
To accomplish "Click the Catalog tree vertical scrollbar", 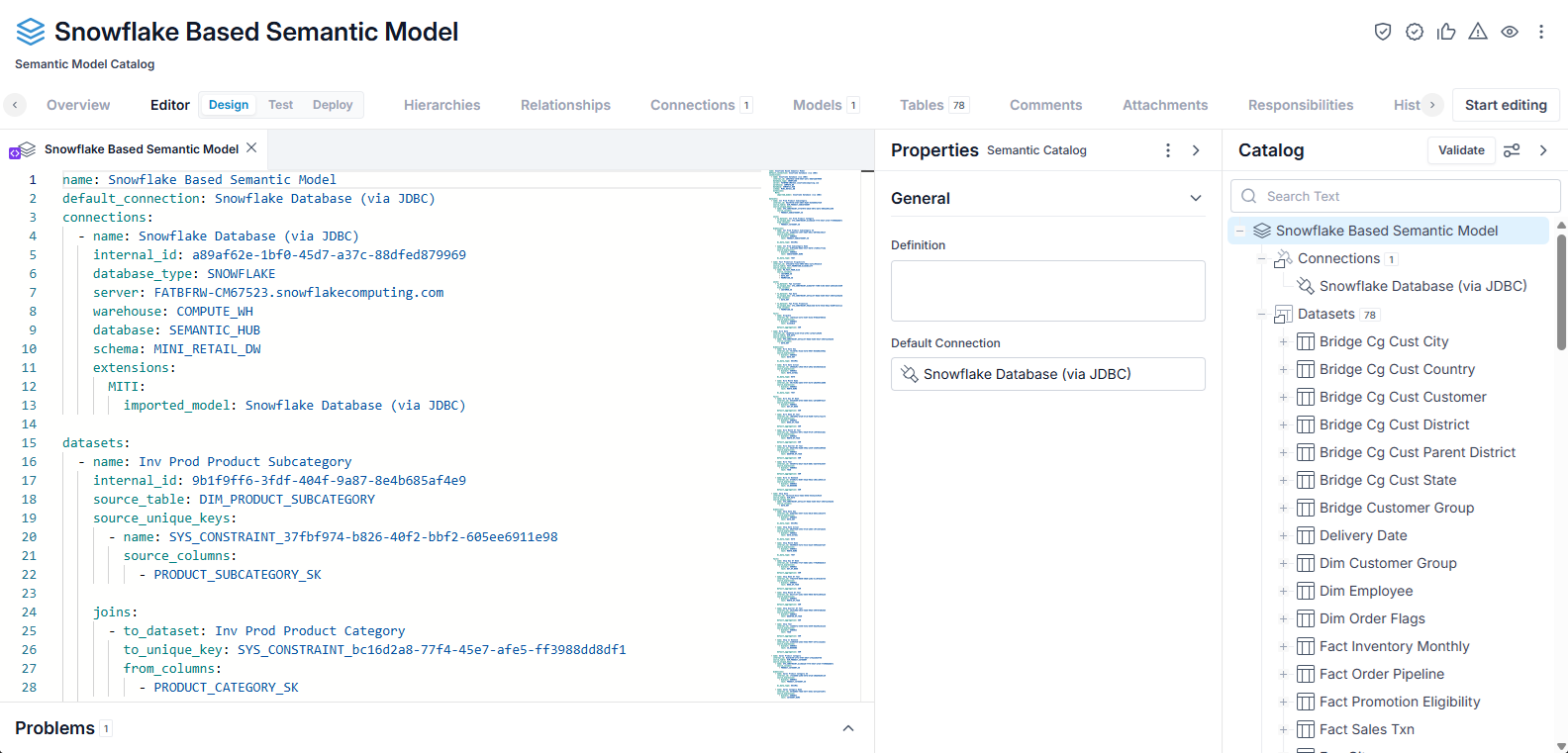I will click(x=1561, y=293).
